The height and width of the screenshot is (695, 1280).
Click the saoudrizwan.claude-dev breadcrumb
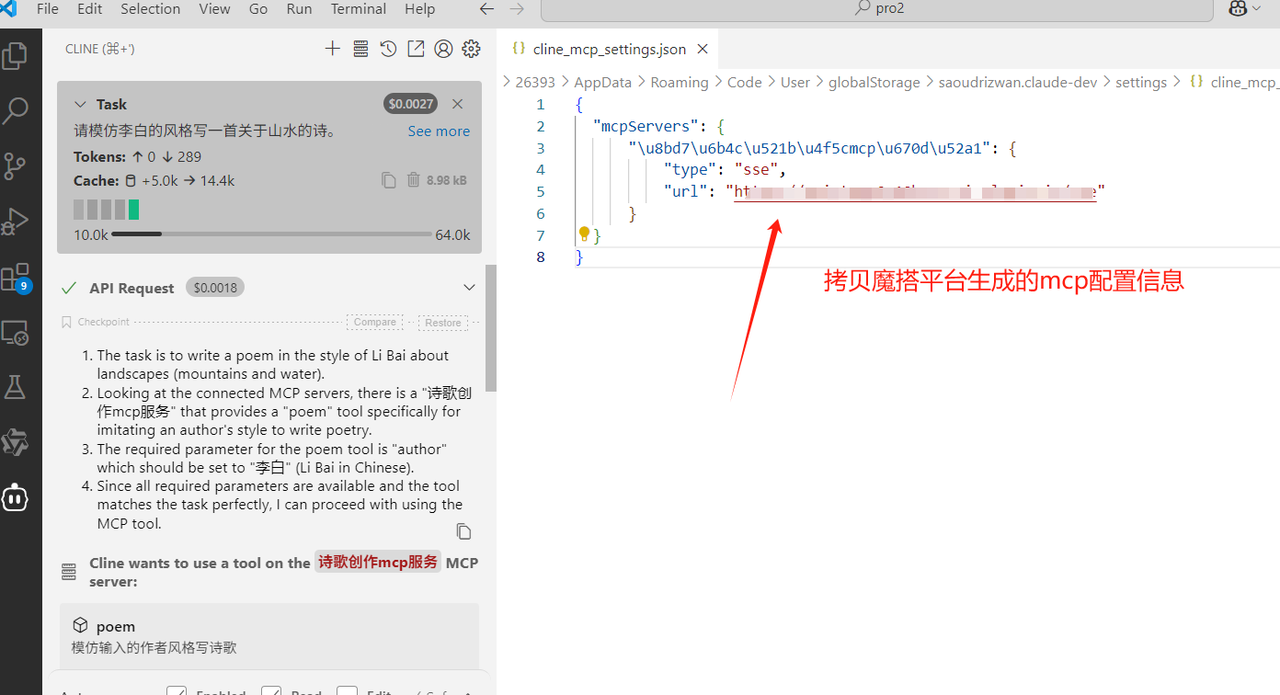[1018, 82]
